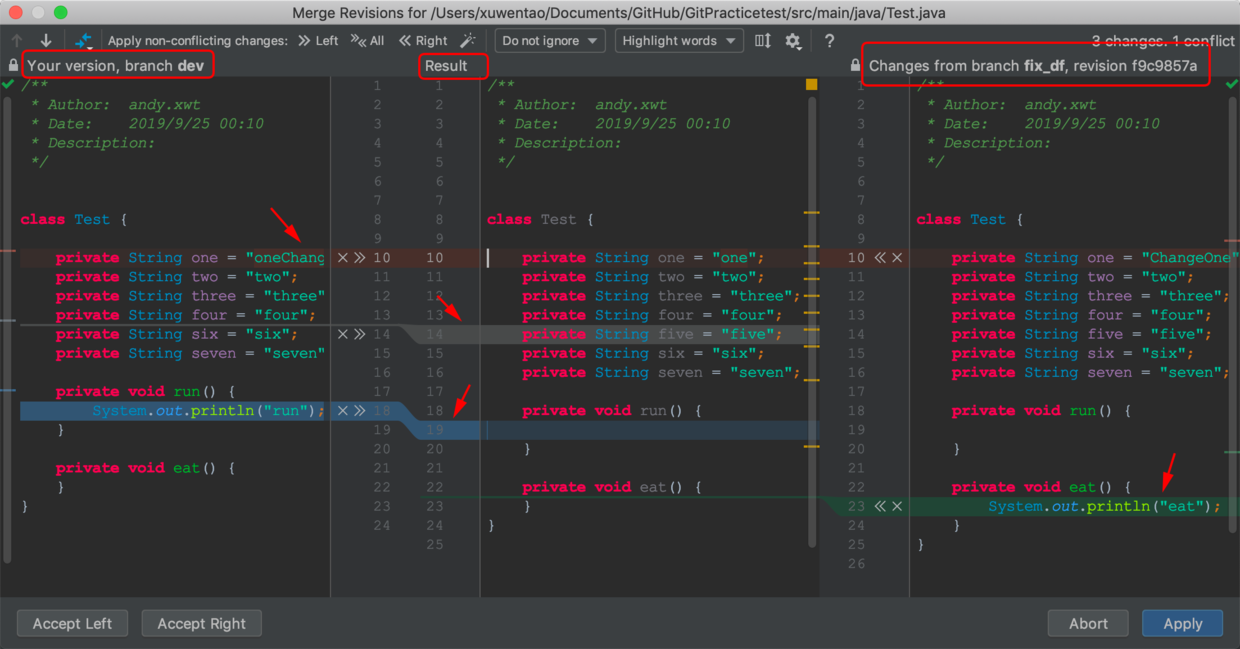
Task: Click String six line in right pane
Action: pos(1073,353)
